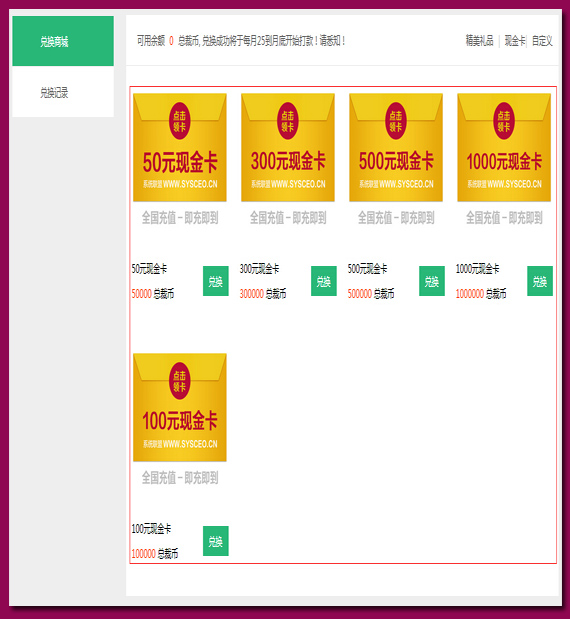The height and width of the screenshot is (619, 570).
Task: Click the 500000 总裁币 price text
Action: tap(371, 294)
